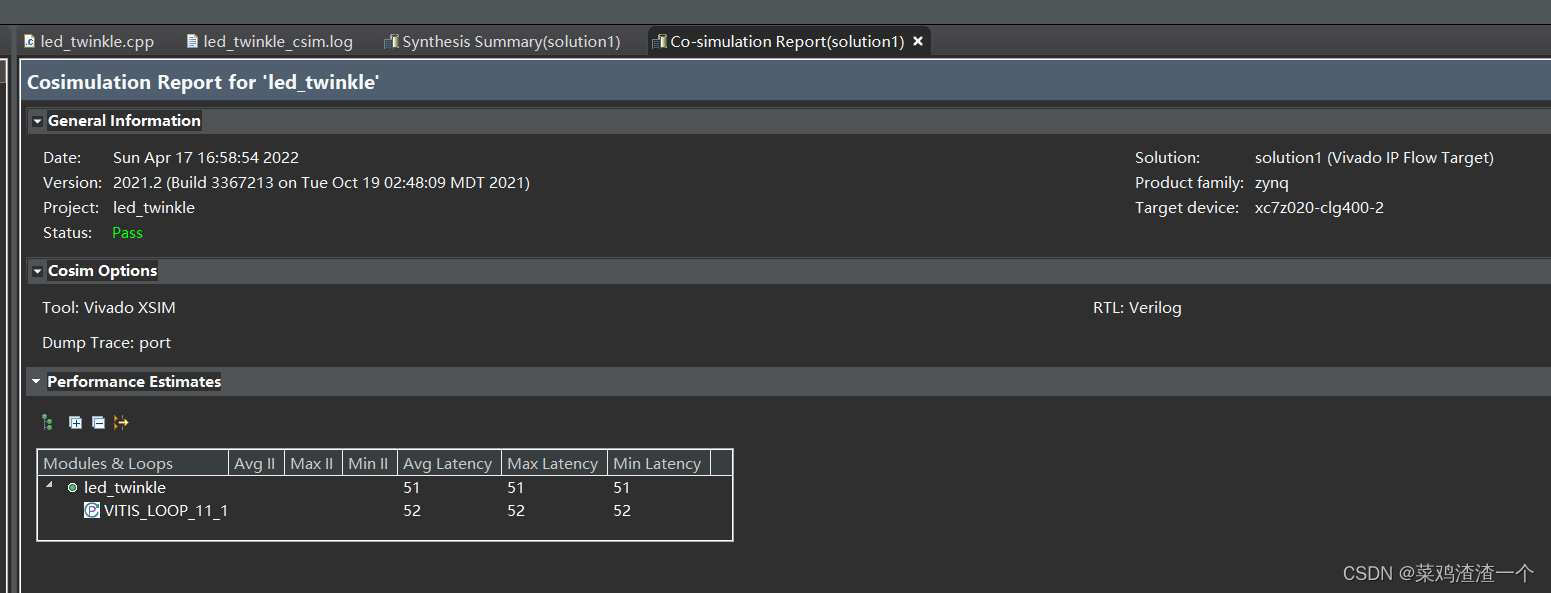Click the General Information section title
The height and width of the screenshot is (593, 1551).
124,121
